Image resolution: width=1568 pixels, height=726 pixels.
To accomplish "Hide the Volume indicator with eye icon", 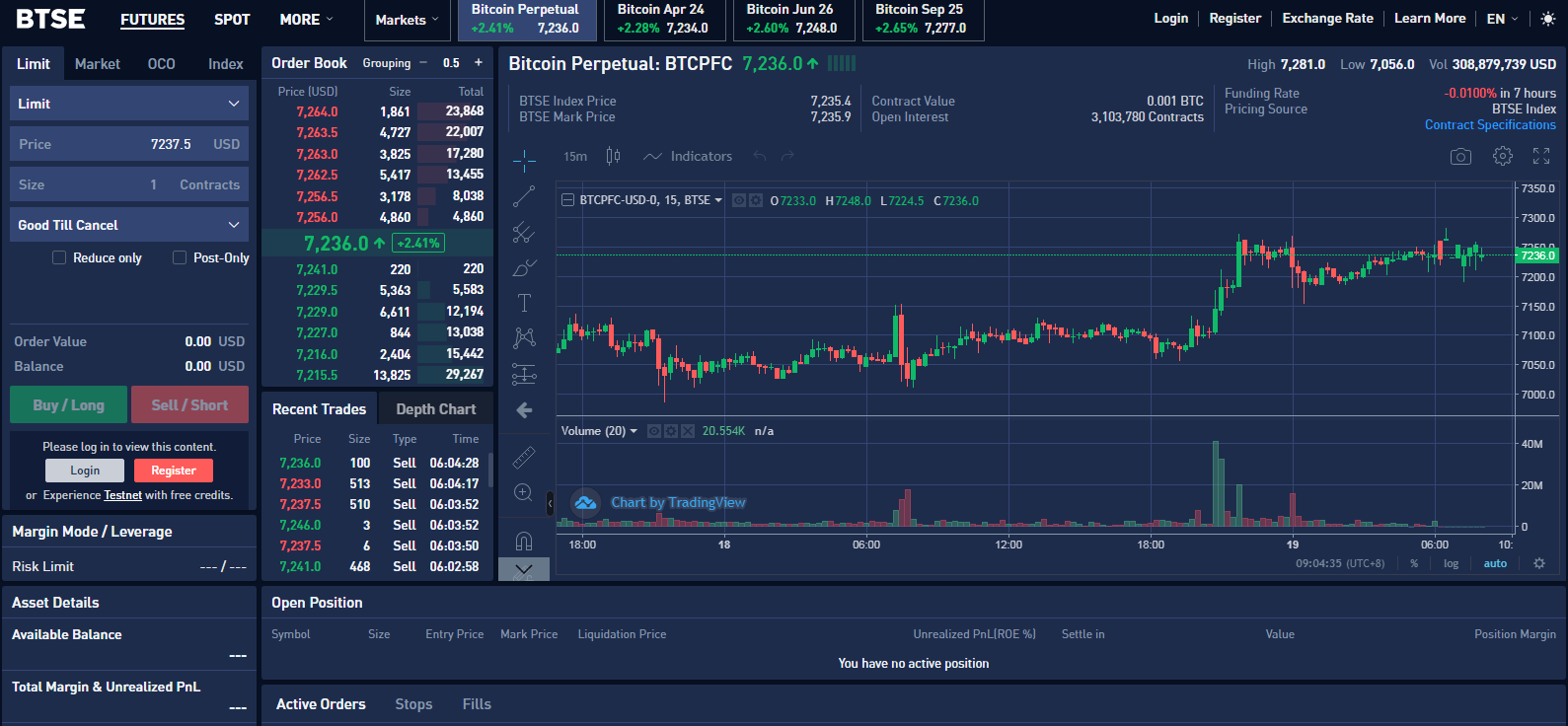I will (x=654, y=431).
